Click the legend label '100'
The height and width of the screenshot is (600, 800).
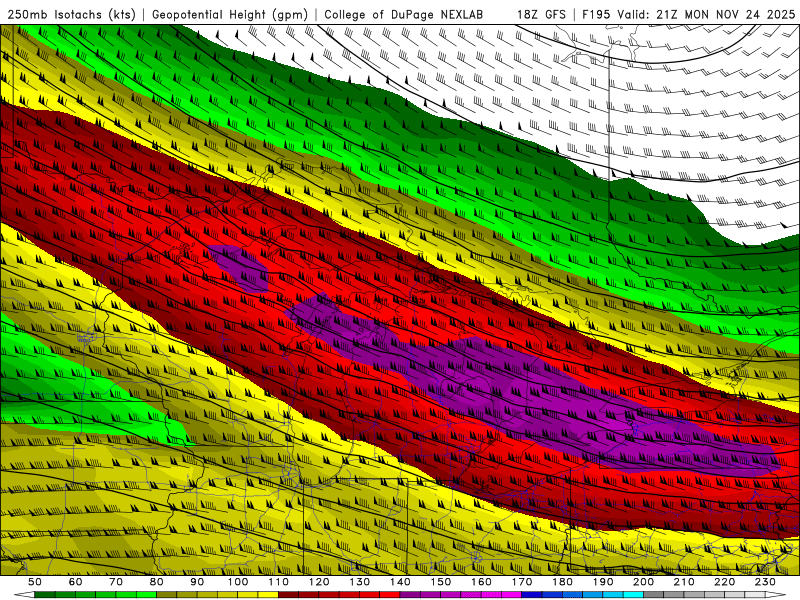coord(237,582)
